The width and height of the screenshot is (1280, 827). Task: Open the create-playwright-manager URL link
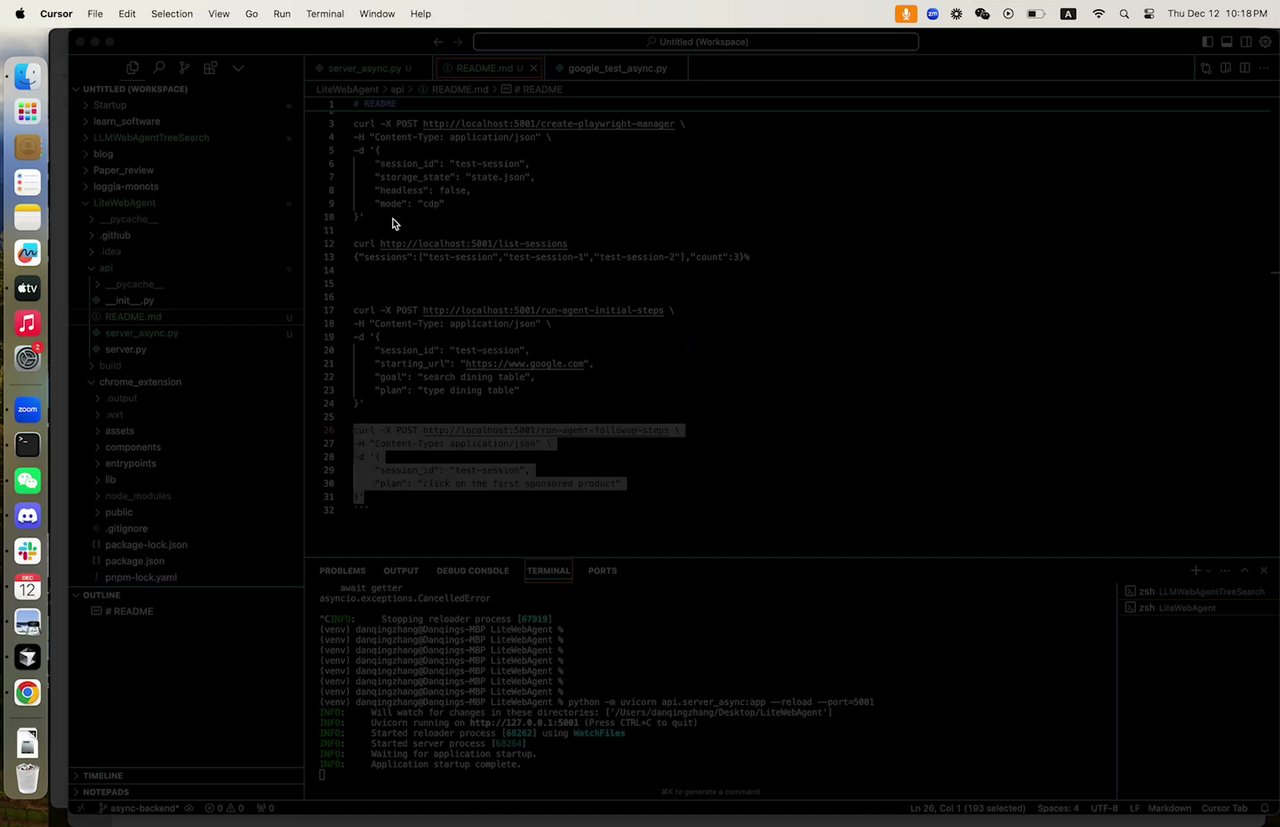click(549, 124)
